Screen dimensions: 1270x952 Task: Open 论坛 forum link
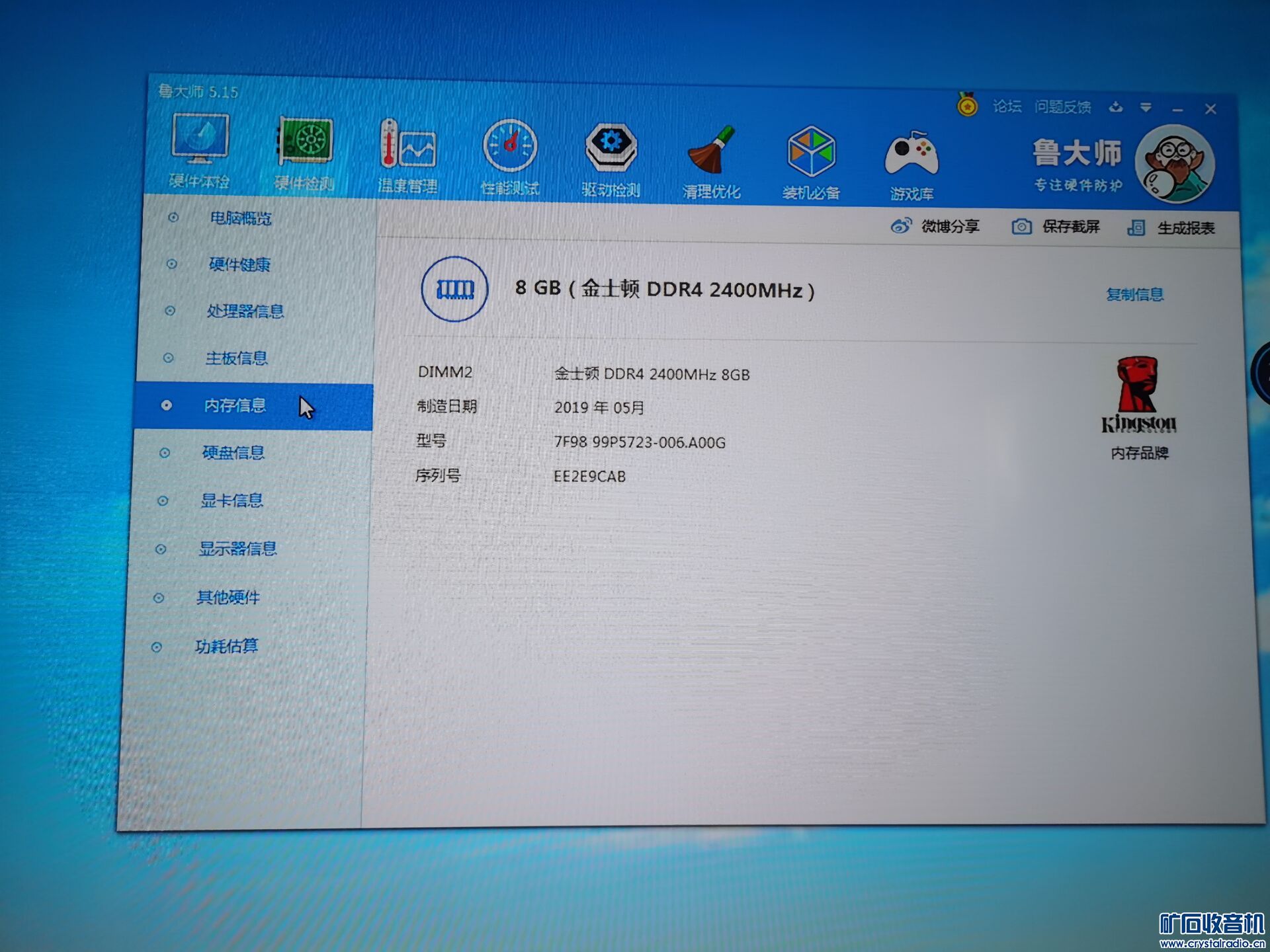(1007, 106)
